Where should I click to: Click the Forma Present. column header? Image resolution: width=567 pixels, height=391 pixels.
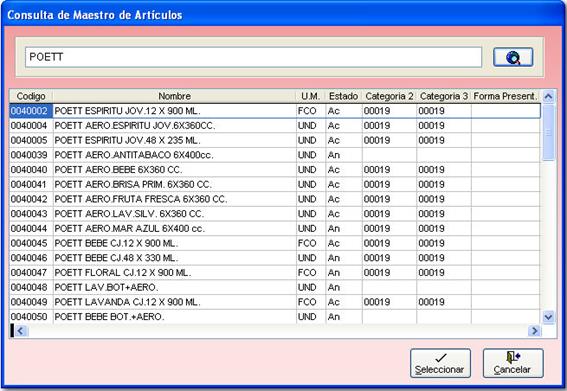(505, 96)
